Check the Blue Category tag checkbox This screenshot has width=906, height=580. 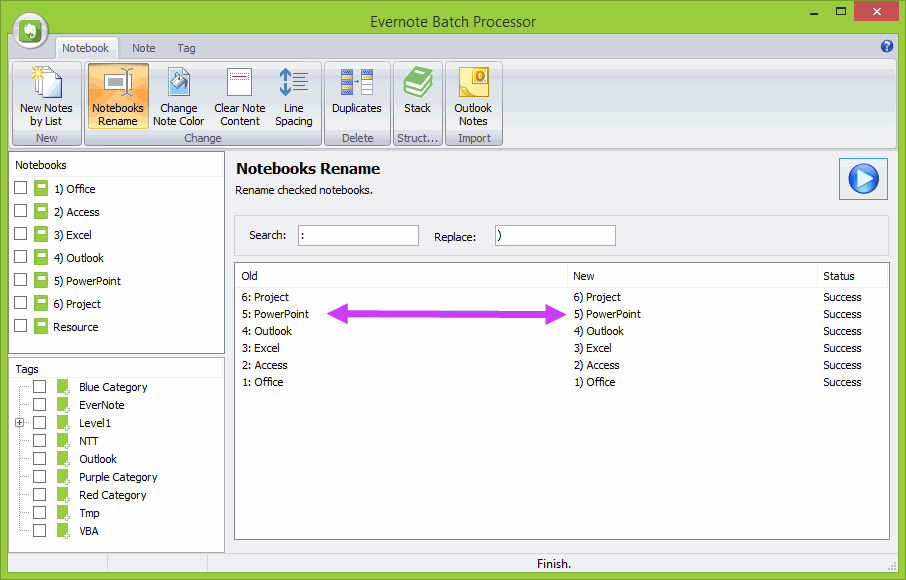point(39,386)
